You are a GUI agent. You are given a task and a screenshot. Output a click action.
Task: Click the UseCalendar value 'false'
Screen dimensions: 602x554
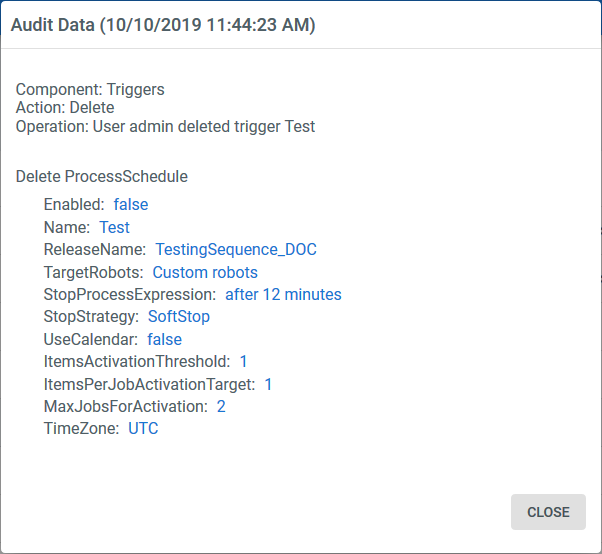pyautogui.click(x=165, y=339)
